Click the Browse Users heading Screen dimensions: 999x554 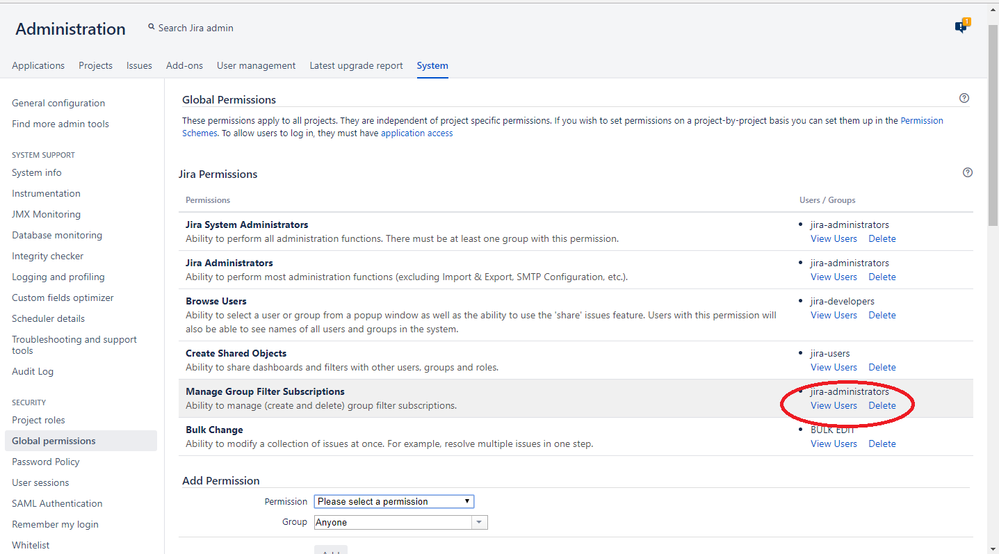(216, 301)
